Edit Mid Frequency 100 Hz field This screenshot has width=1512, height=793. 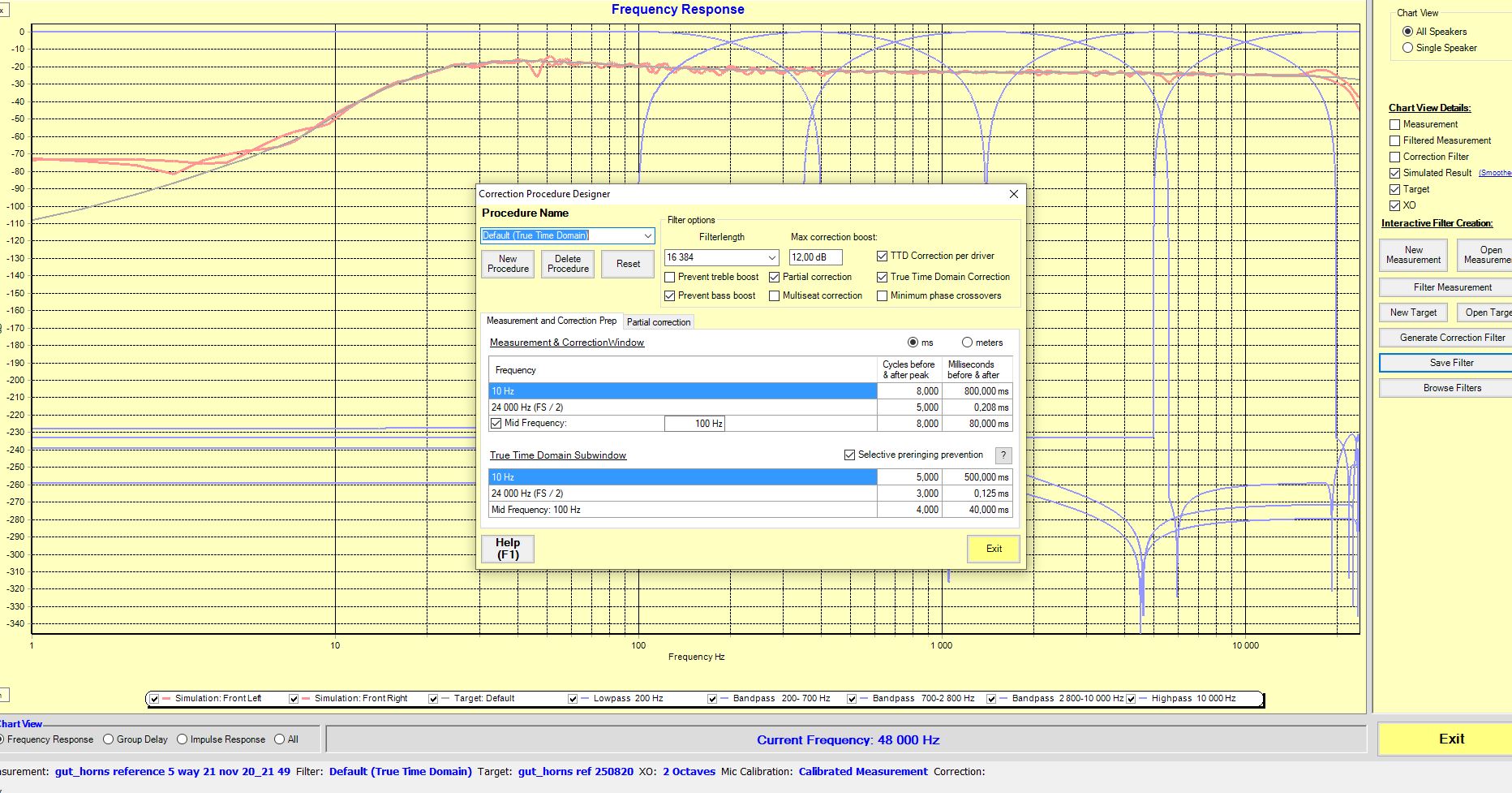pyautogui.click(x=694, y=424)
